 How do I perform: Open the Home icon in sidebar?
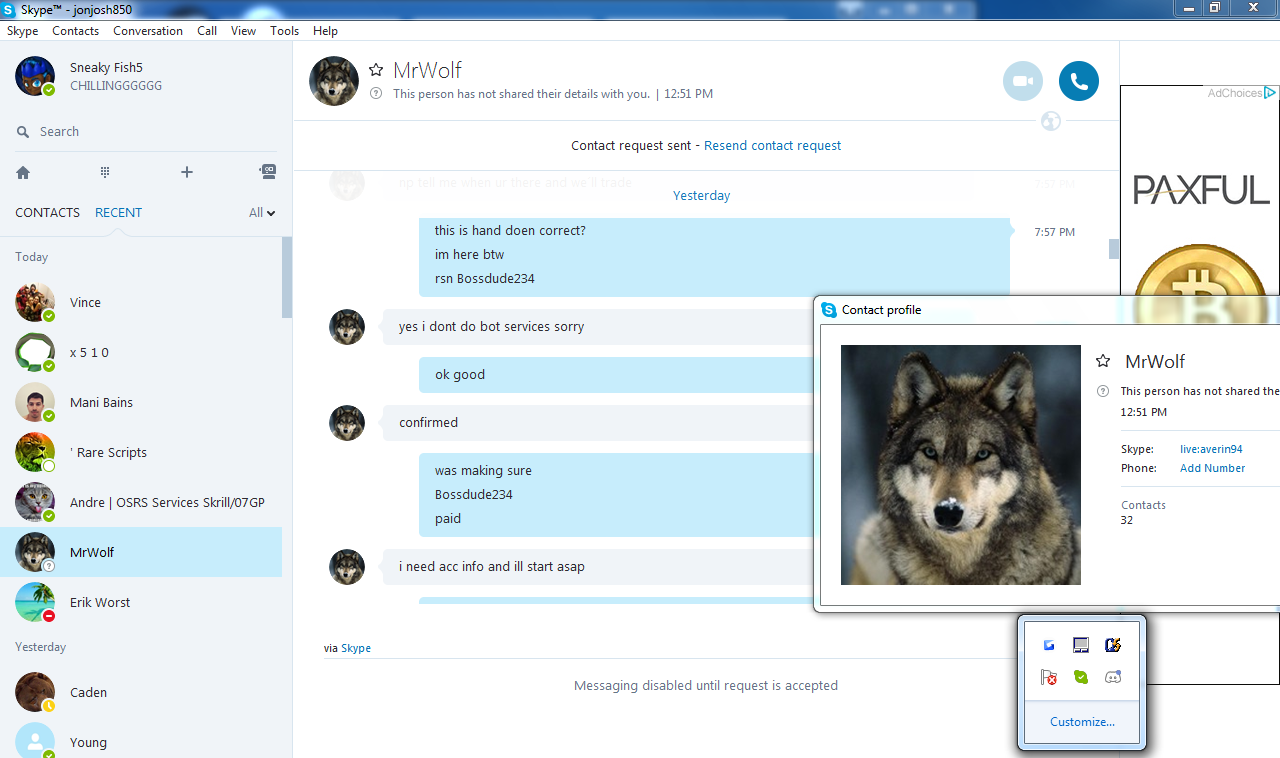(x=23, y=172)
